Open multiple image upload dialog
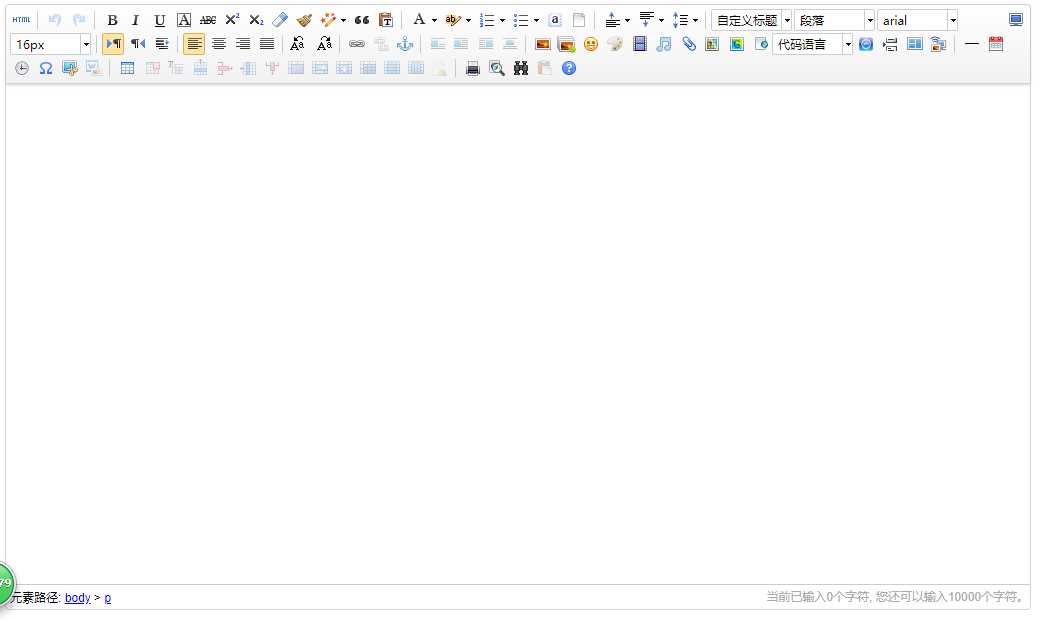Screen dimensions: 1040x620 click(x=566, y=44)
